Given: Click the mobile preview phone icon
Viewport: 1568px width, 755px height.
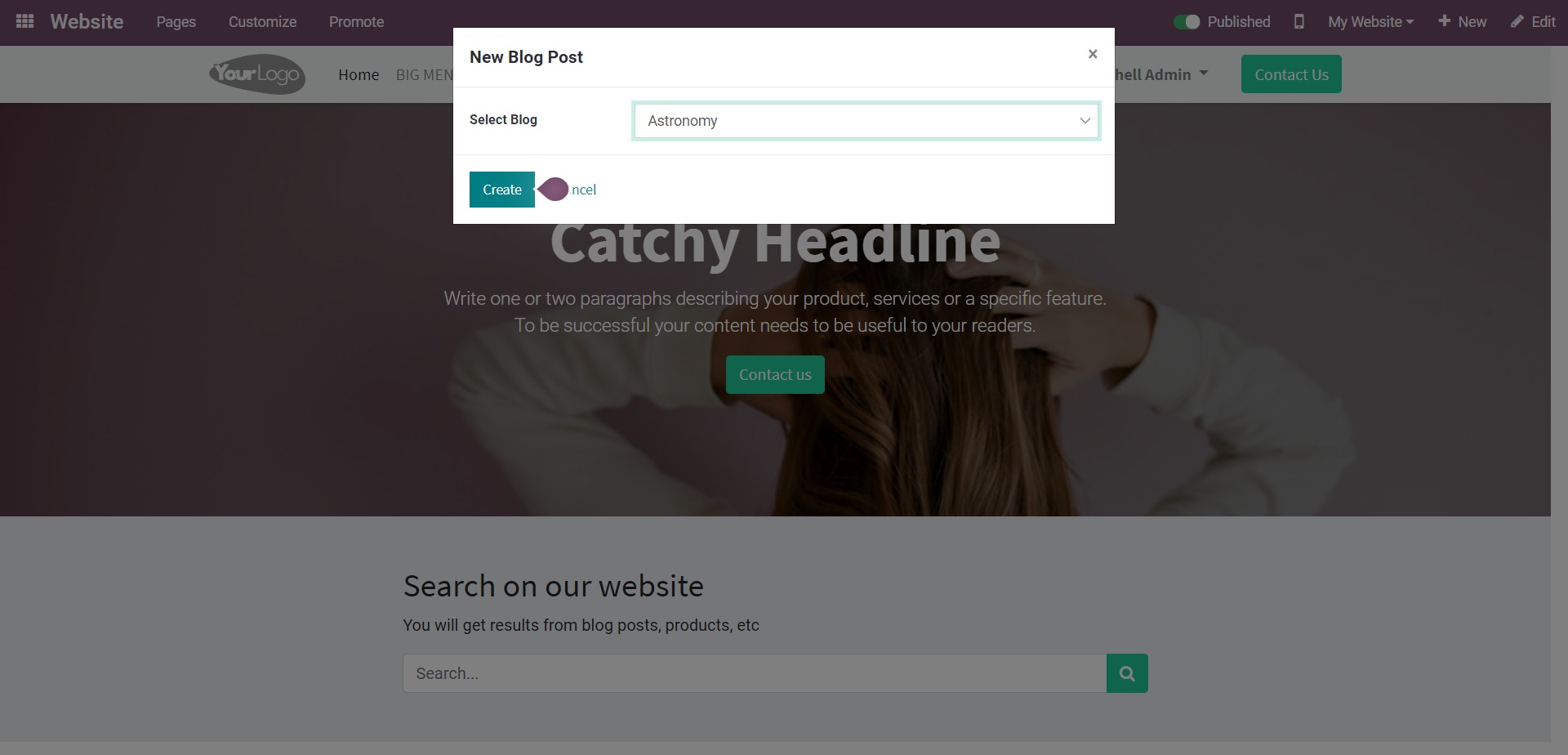Looking at the screenshot, I should (x=1298, y=22).
